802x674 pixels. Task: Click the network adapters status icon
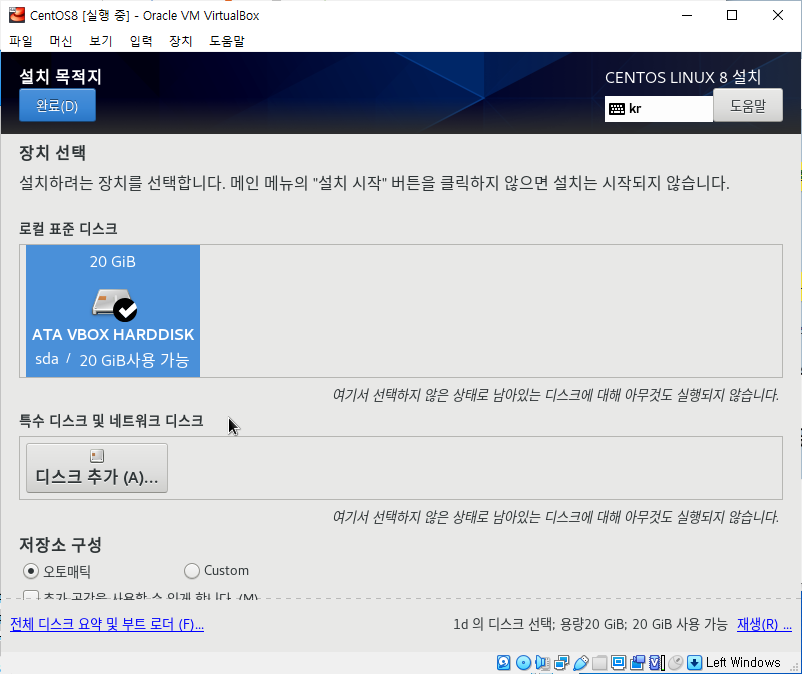(561, 662)
